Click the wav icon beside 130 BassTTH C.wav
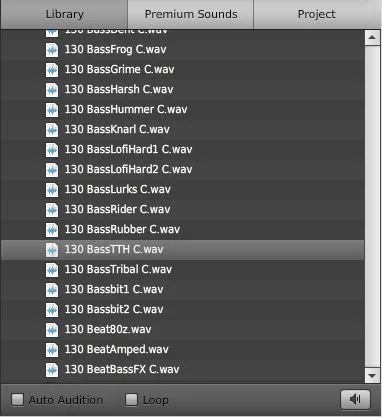The width and height of the screenshot is (382, 417). coord(52,250)
